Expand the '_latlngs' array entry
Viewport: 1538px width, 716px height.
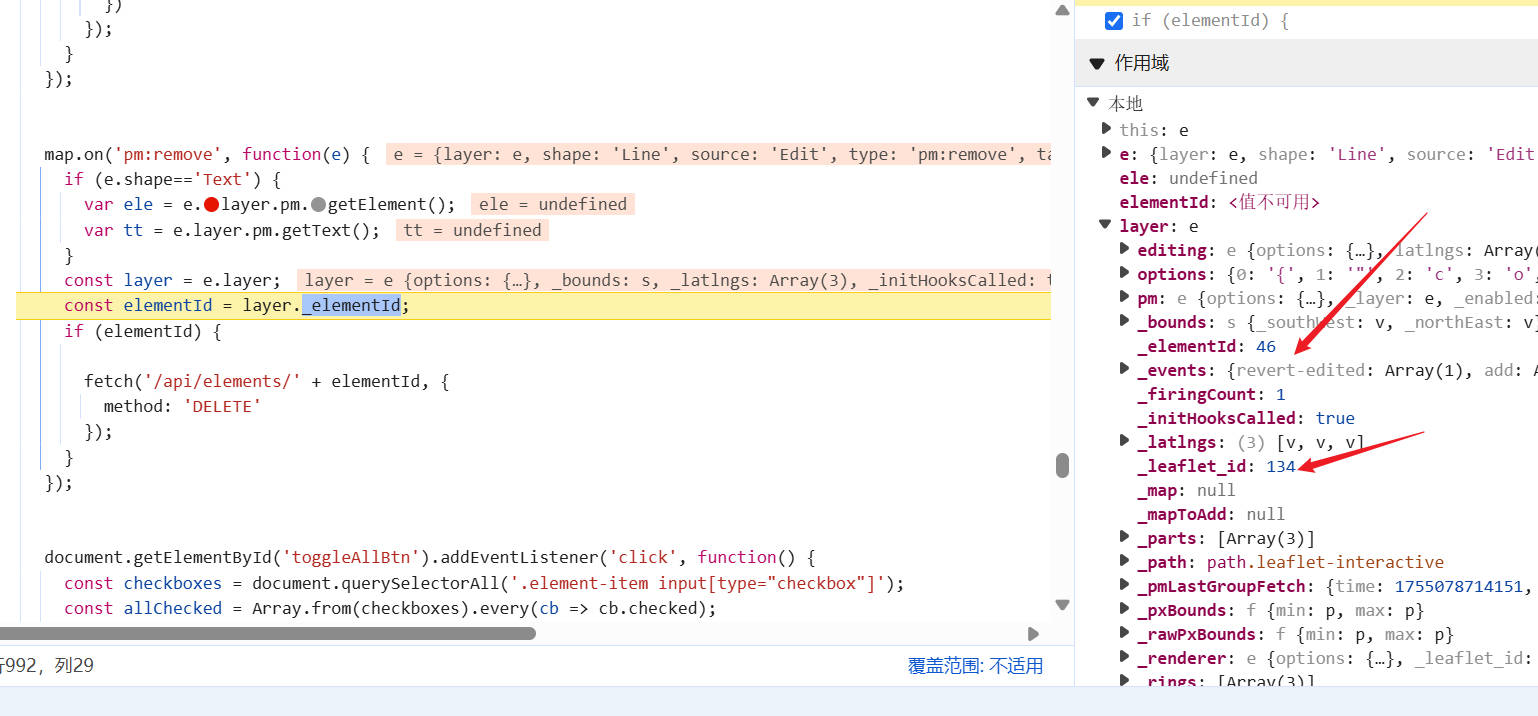(1123, 442)
